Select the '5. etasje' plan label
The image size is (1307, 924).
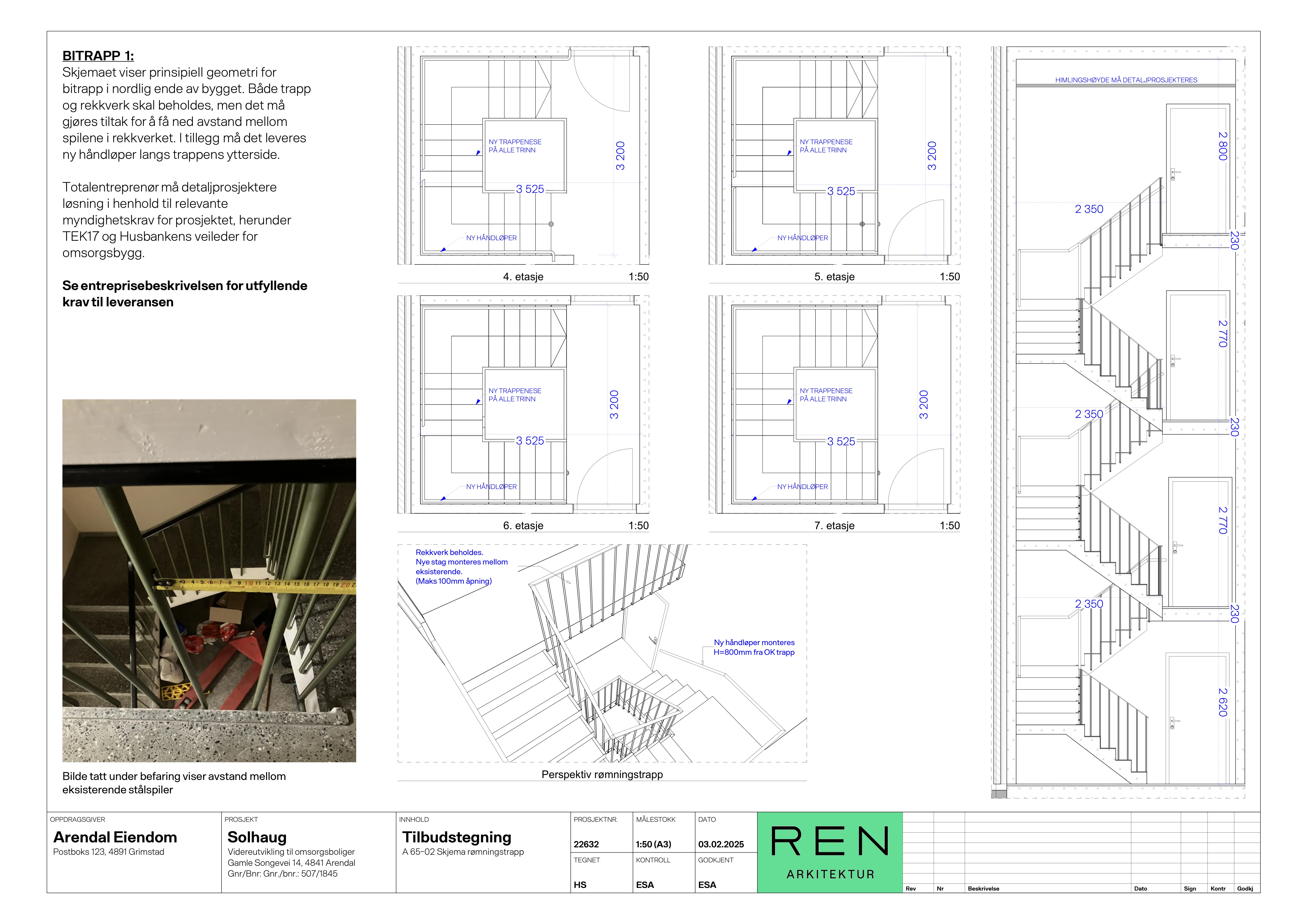pos(835,277)
